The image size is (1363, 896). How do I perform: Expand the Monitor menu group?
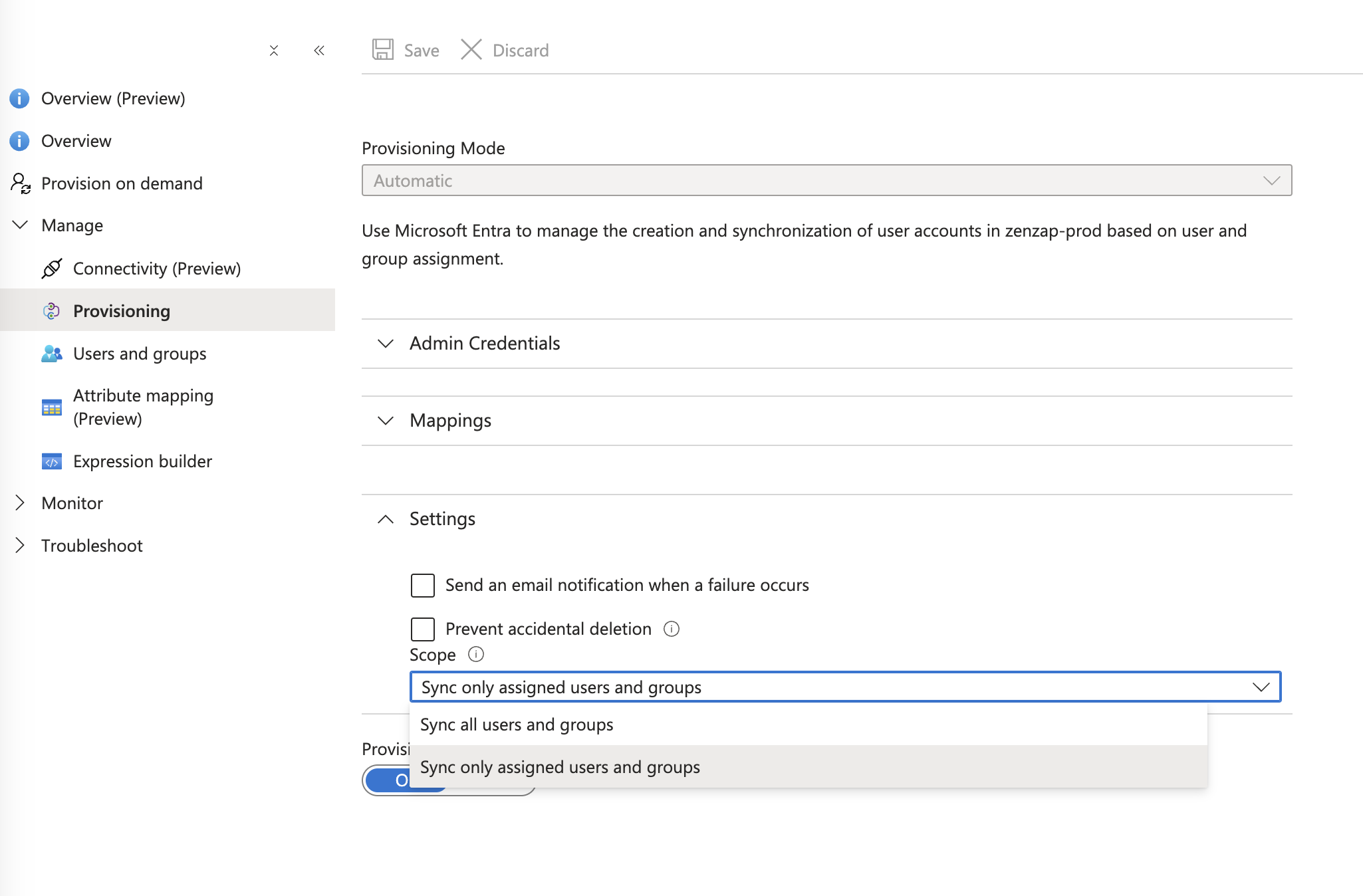click(72, 503)
